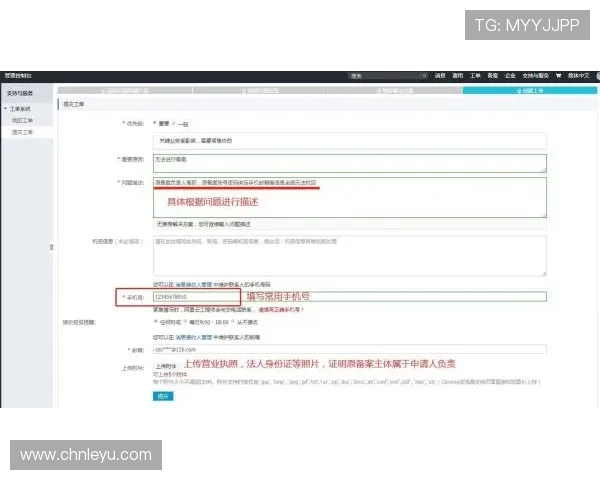Go to 提交工单 in the sidebar
600x480 pixels.
22,132
